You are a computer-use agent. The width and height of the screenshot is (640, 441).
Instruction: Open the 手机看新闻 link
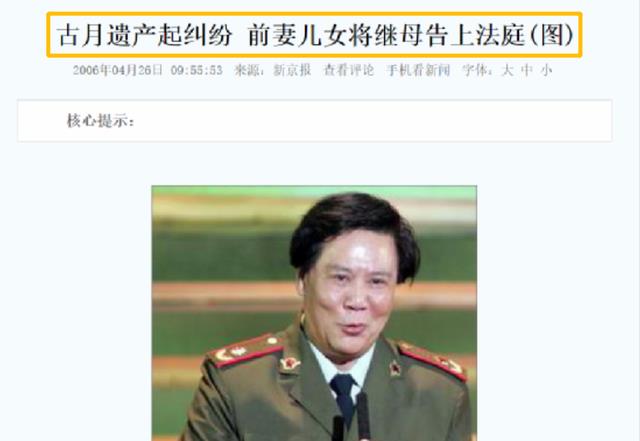pos(418,70)
